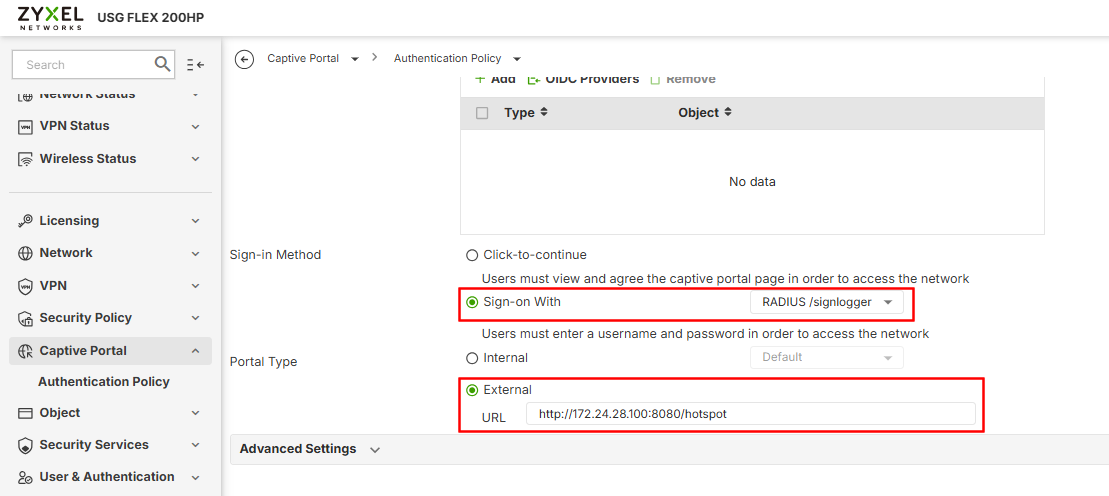1109x496 pixels.
Task: Click the No data table message
Action: (752, 183)
